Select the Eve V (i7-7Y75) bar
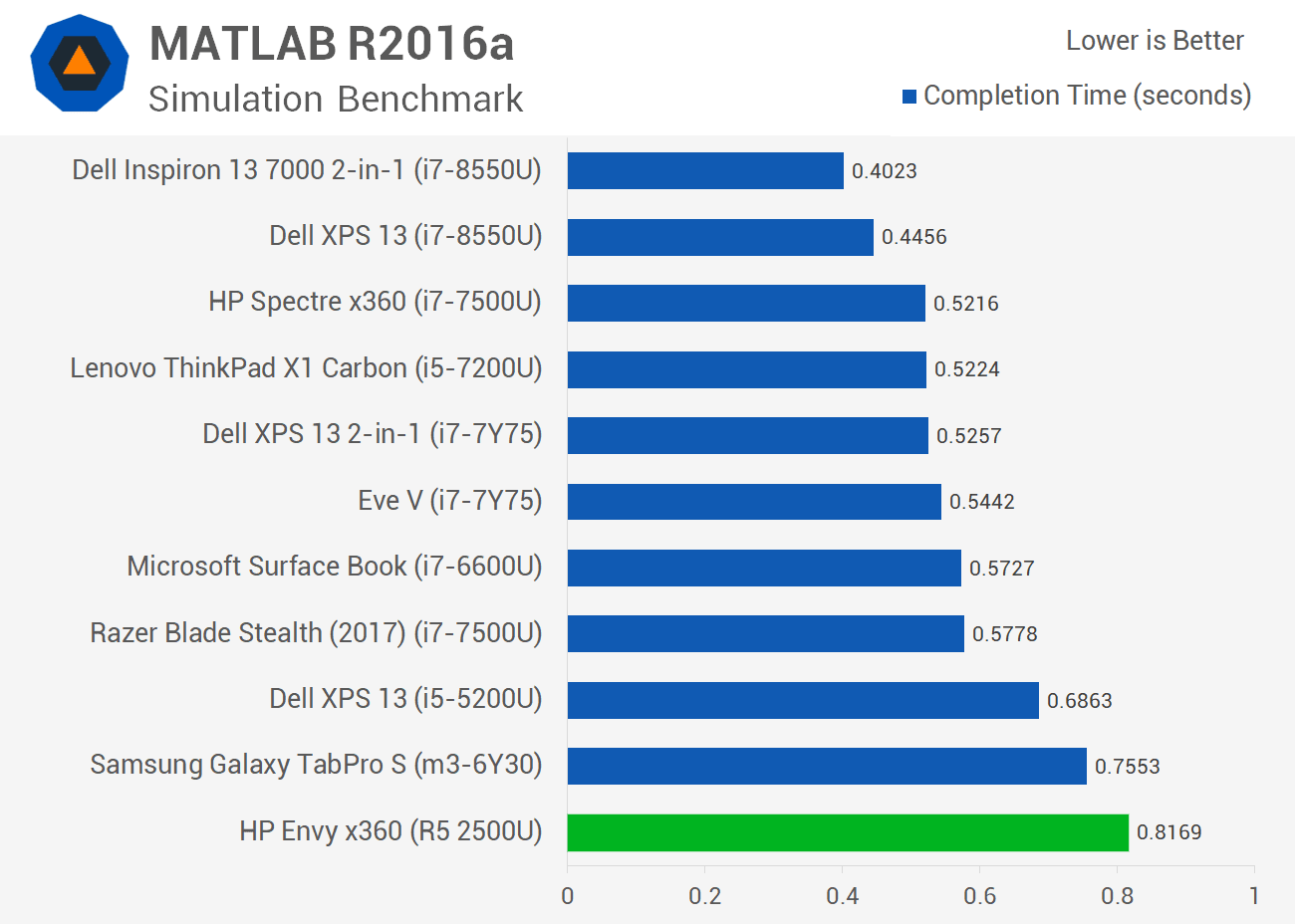Screen dimensions: 1295x924 coord(754,501)
